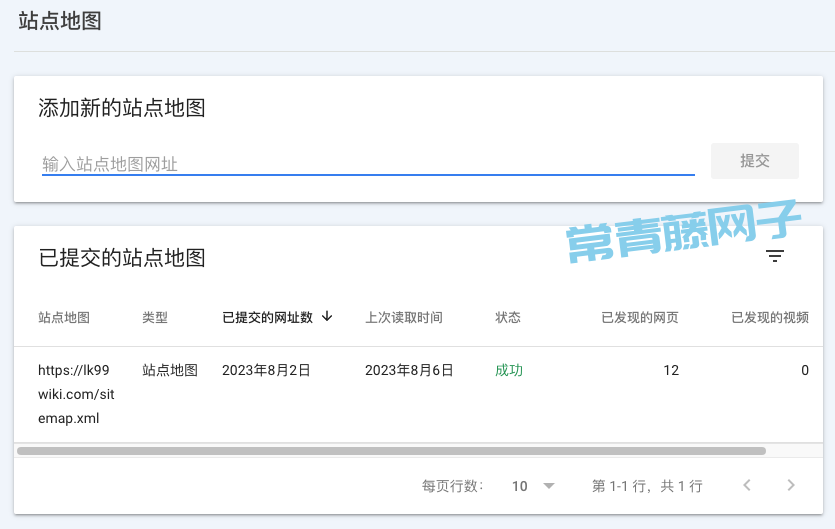Click the 成功 status text
Viewport: 835px width, 529px height.
(509, 370)
